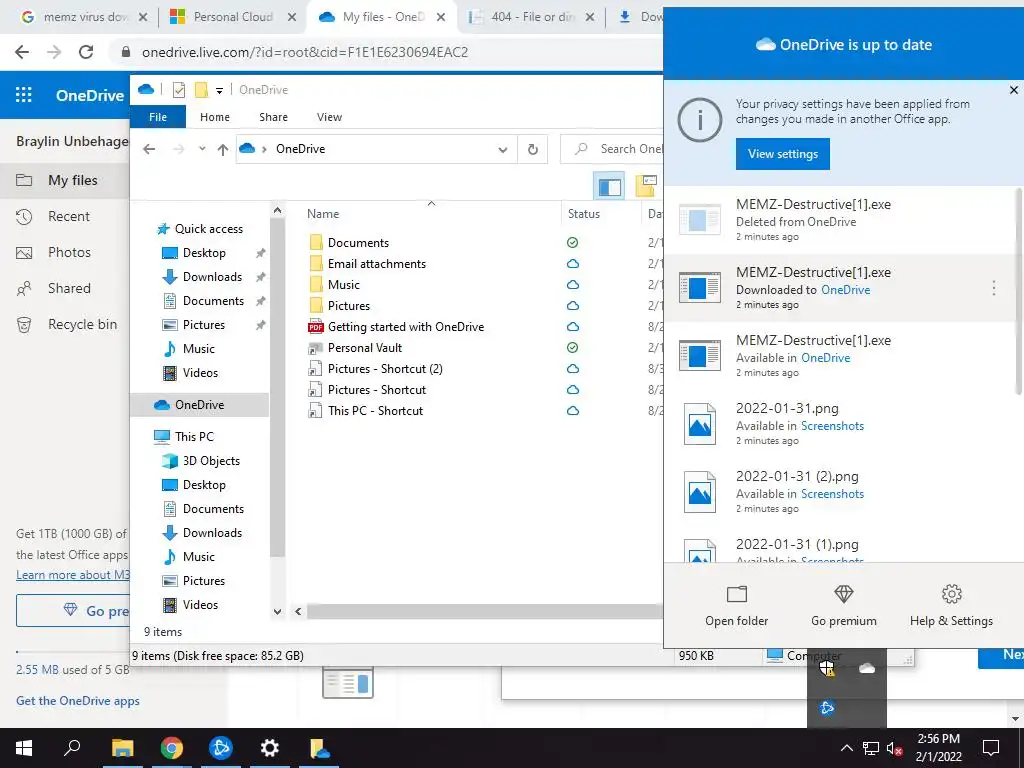
Task: Click the 'Deleted from OneDrive' MEMZ activity entry
Action: (840, 219)
